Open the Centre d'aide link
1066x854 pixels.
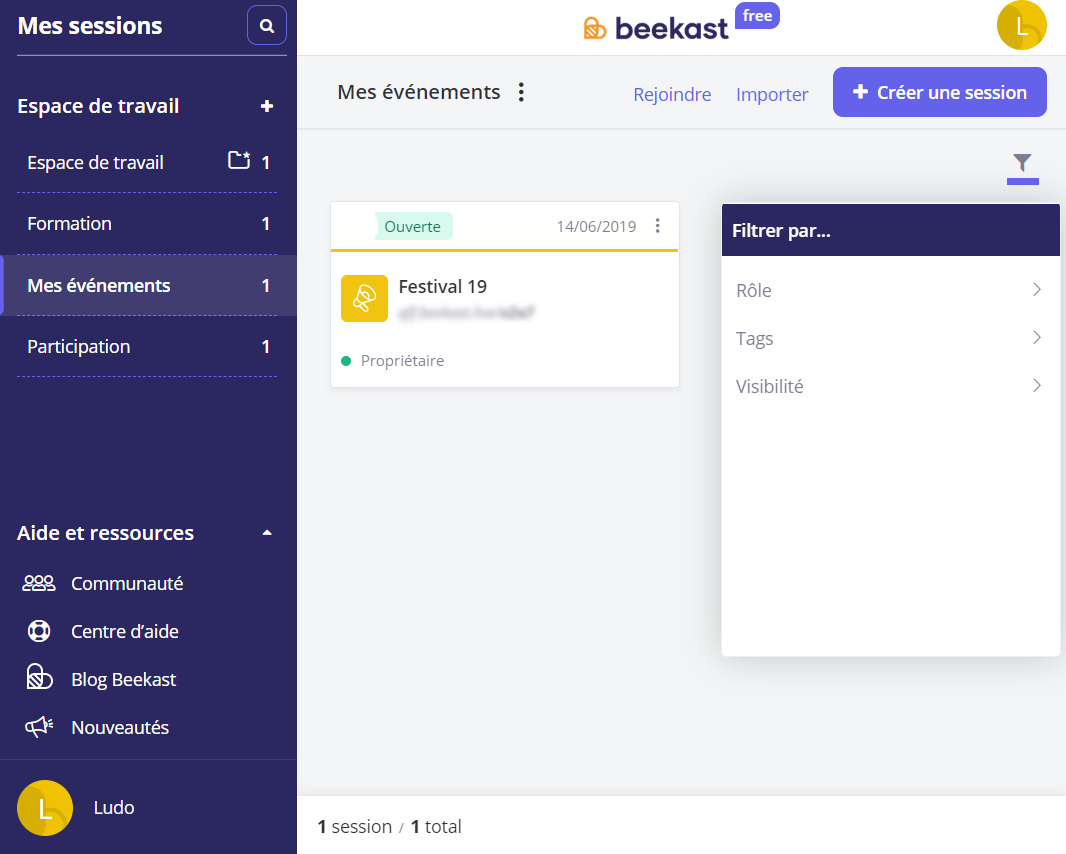[125, 632]
